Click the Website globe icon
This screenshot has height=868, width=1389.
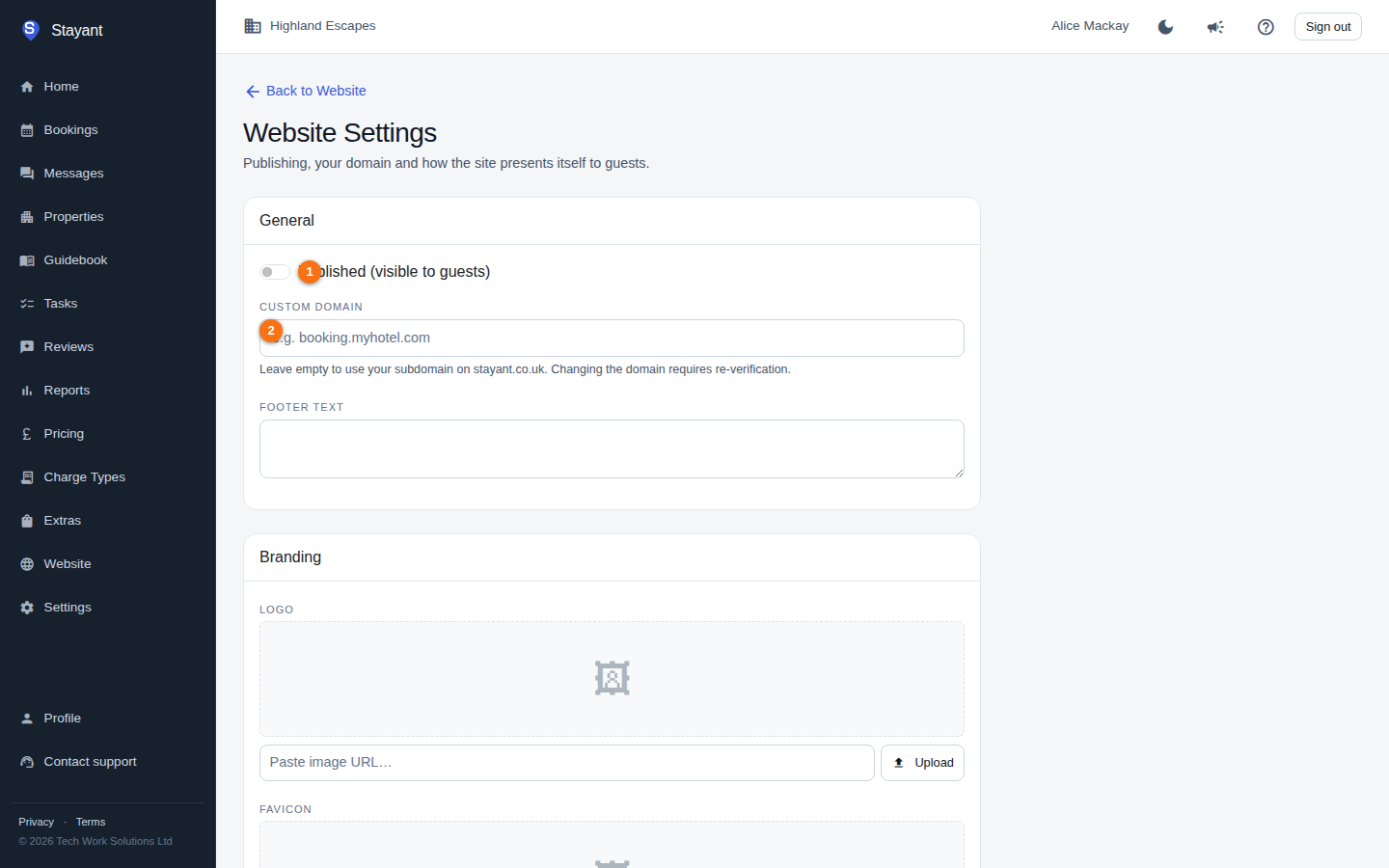(27, 564)
